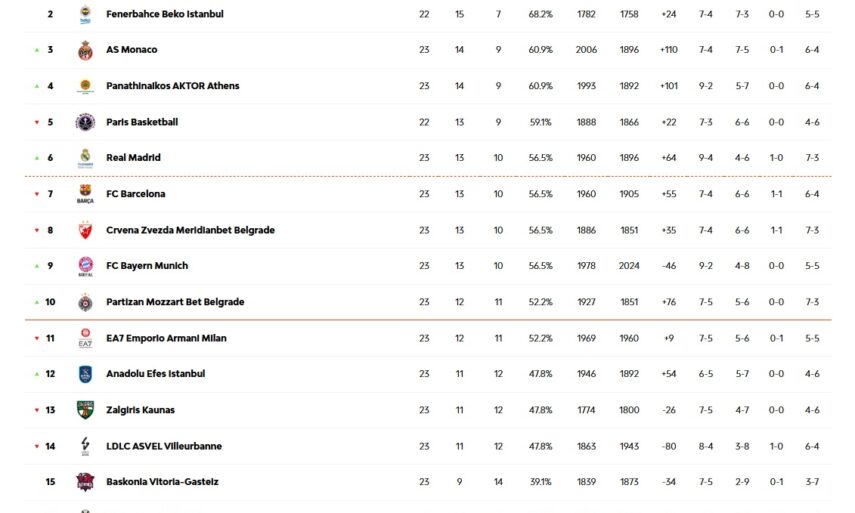The width and height of the screenshot is (855, 513).
Task: Click the green up arrow beside rank 3
Action: [37, 50]
